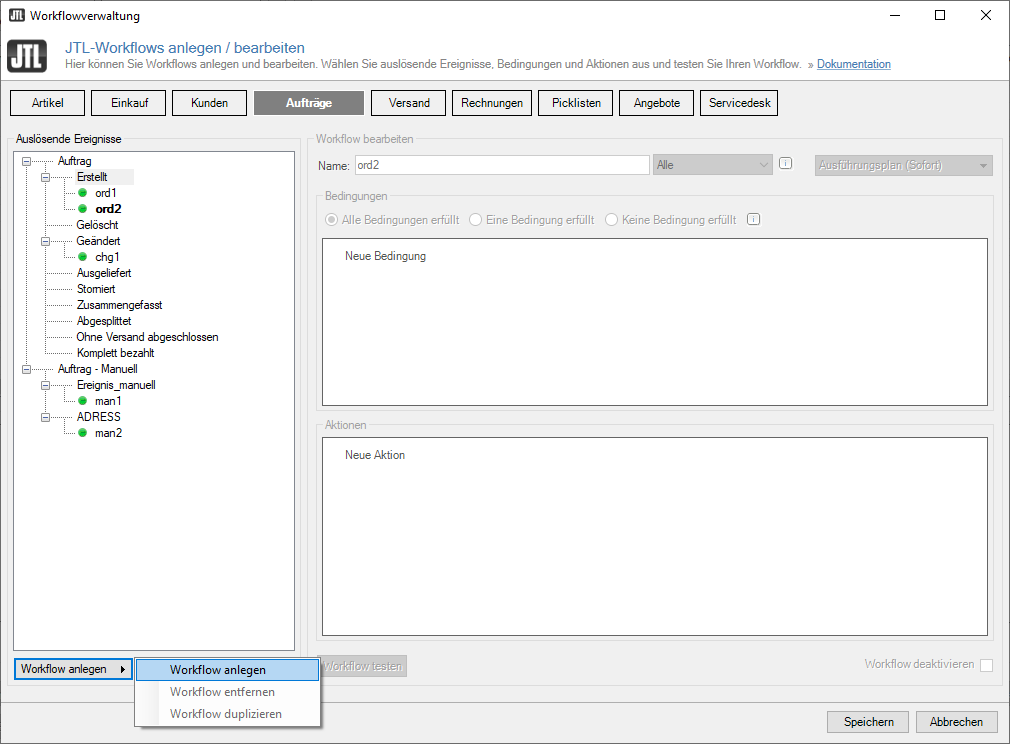
Task: Select the Komplett bezahlt event
Action: tap(115, 353)
